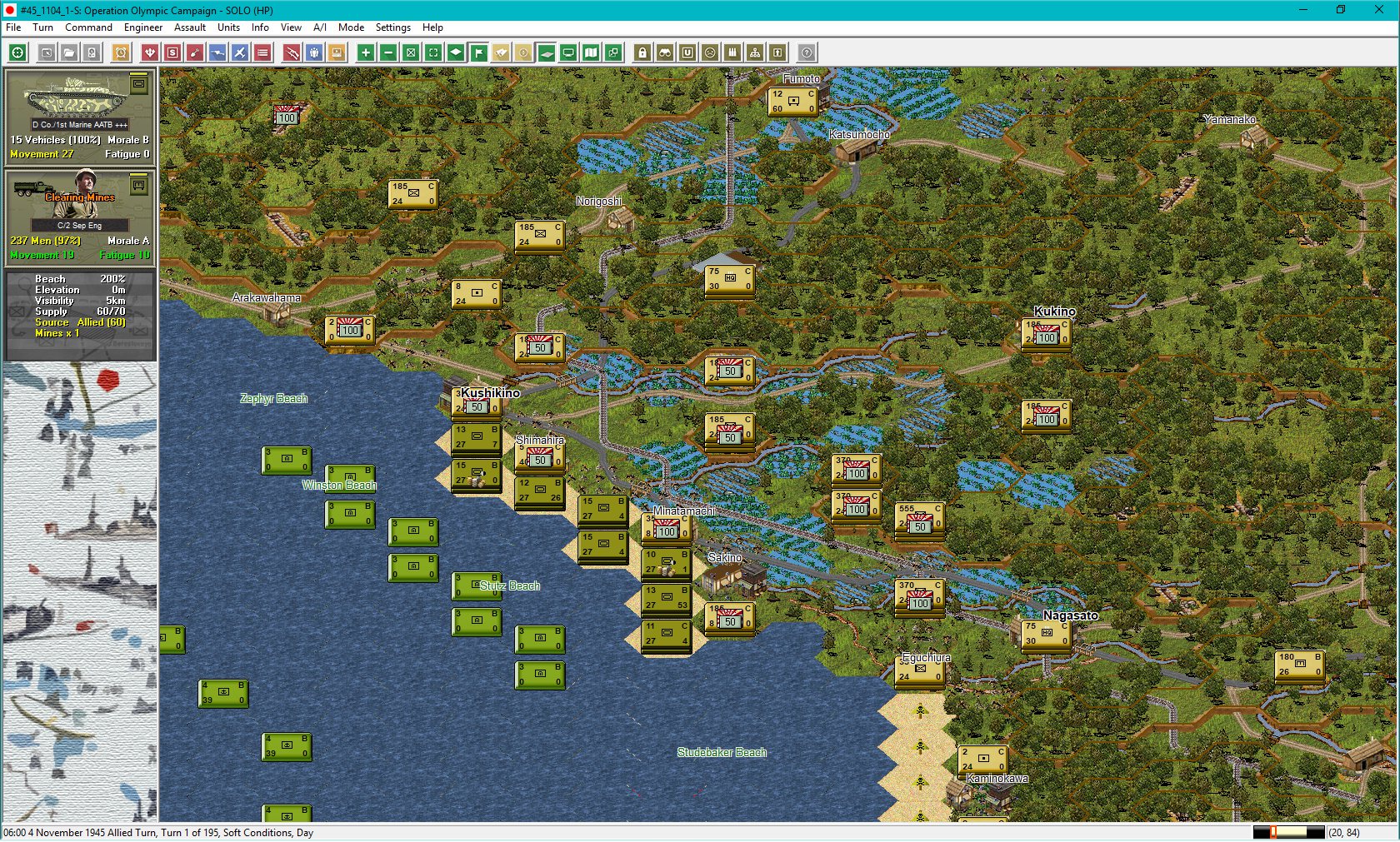This screenshot has height=842, width=1400.
Task: Click the padlock toolbar icon
Action: click(x=642, y=52)
